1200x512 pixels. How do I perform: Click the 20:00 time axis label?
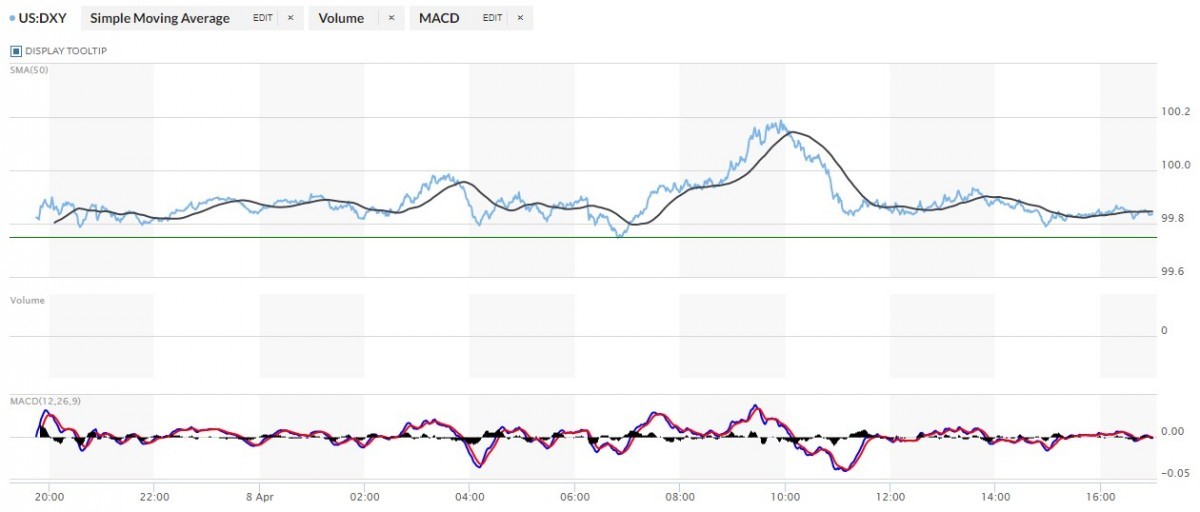coord(49,495)
